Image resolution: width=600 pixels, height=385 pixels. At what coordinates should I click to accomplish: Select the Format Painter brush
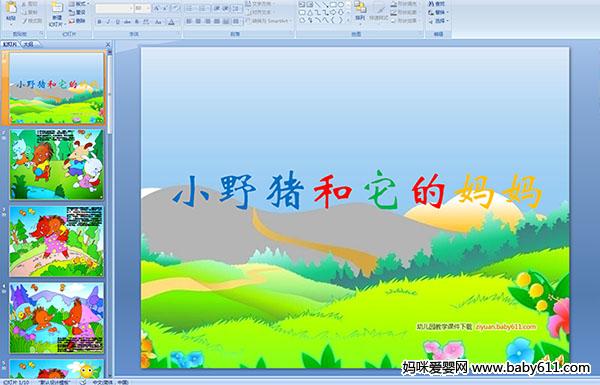[x=32, y=21]
